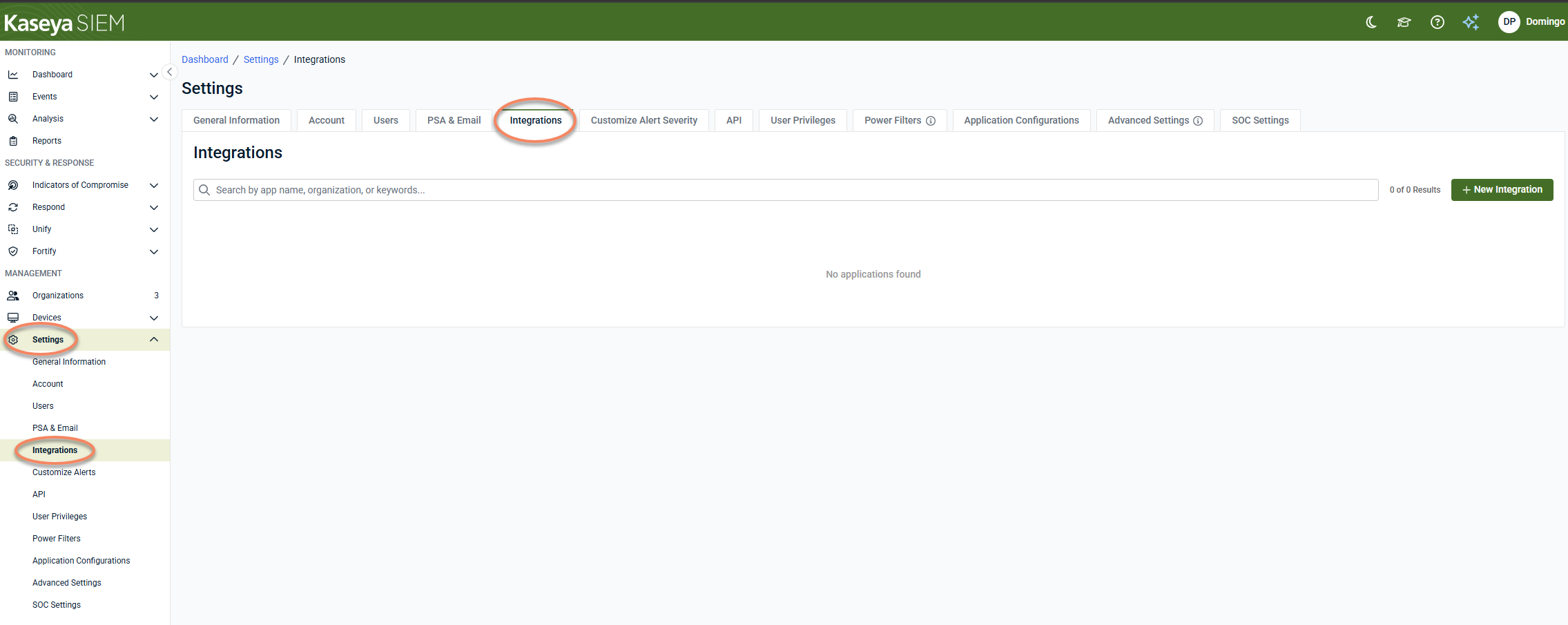Click the Reports clipboard icon

coord(13,141)
